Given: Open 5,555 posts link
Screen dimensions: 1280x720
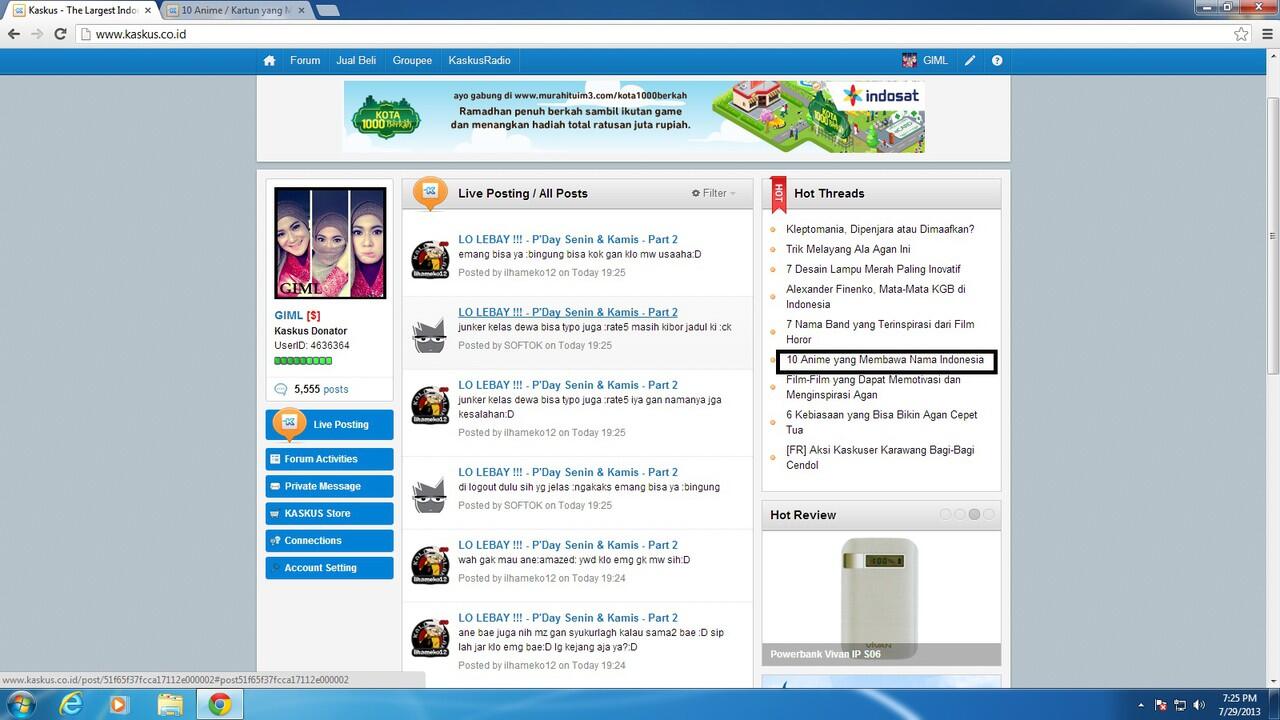Looking at the screenshot, I should point(321,389).
